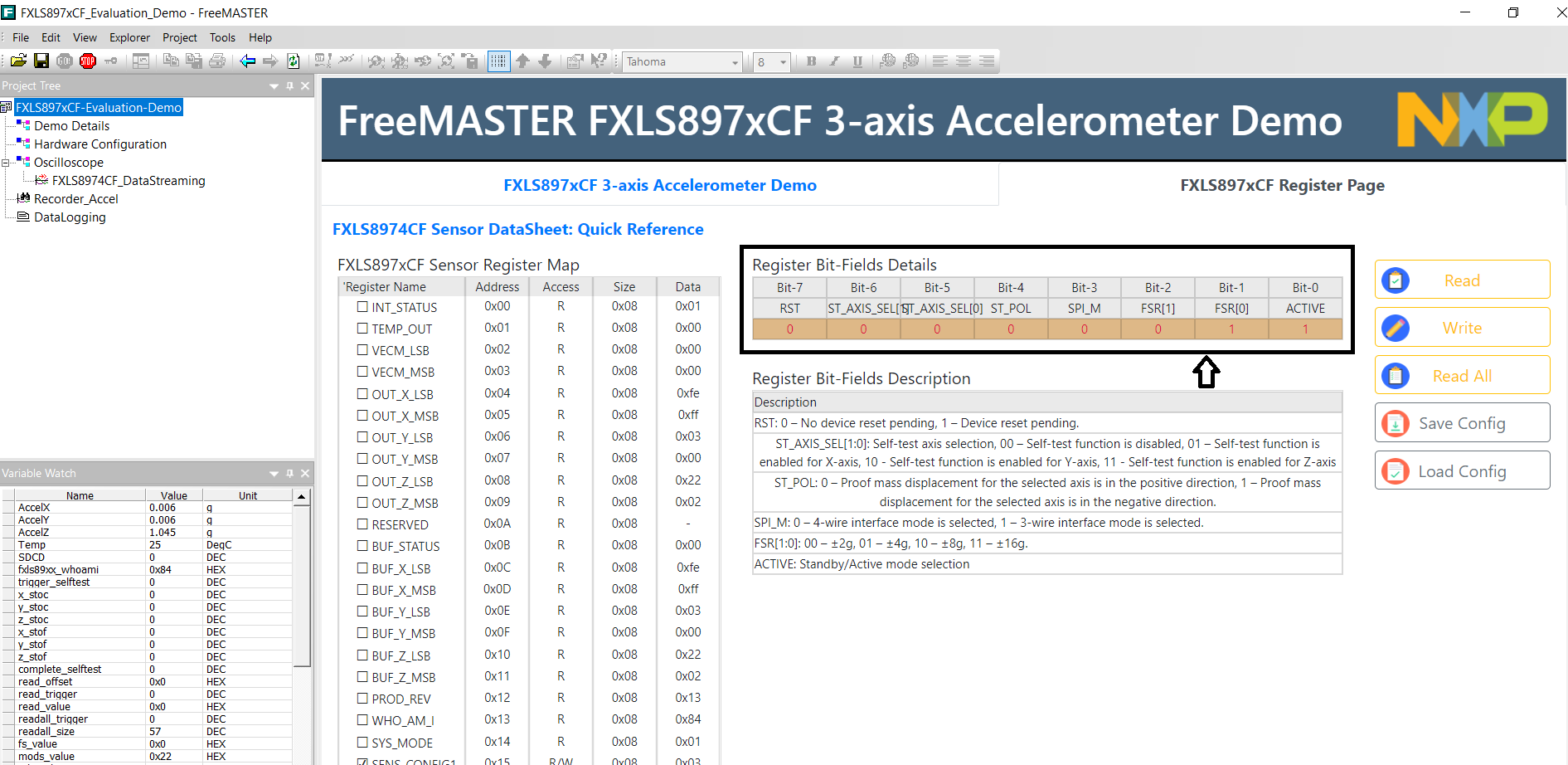The width and height of the screenshot is (1568, 765).
Task: Tick the OUT_X_LSB register checkbox
Action: 362,394
